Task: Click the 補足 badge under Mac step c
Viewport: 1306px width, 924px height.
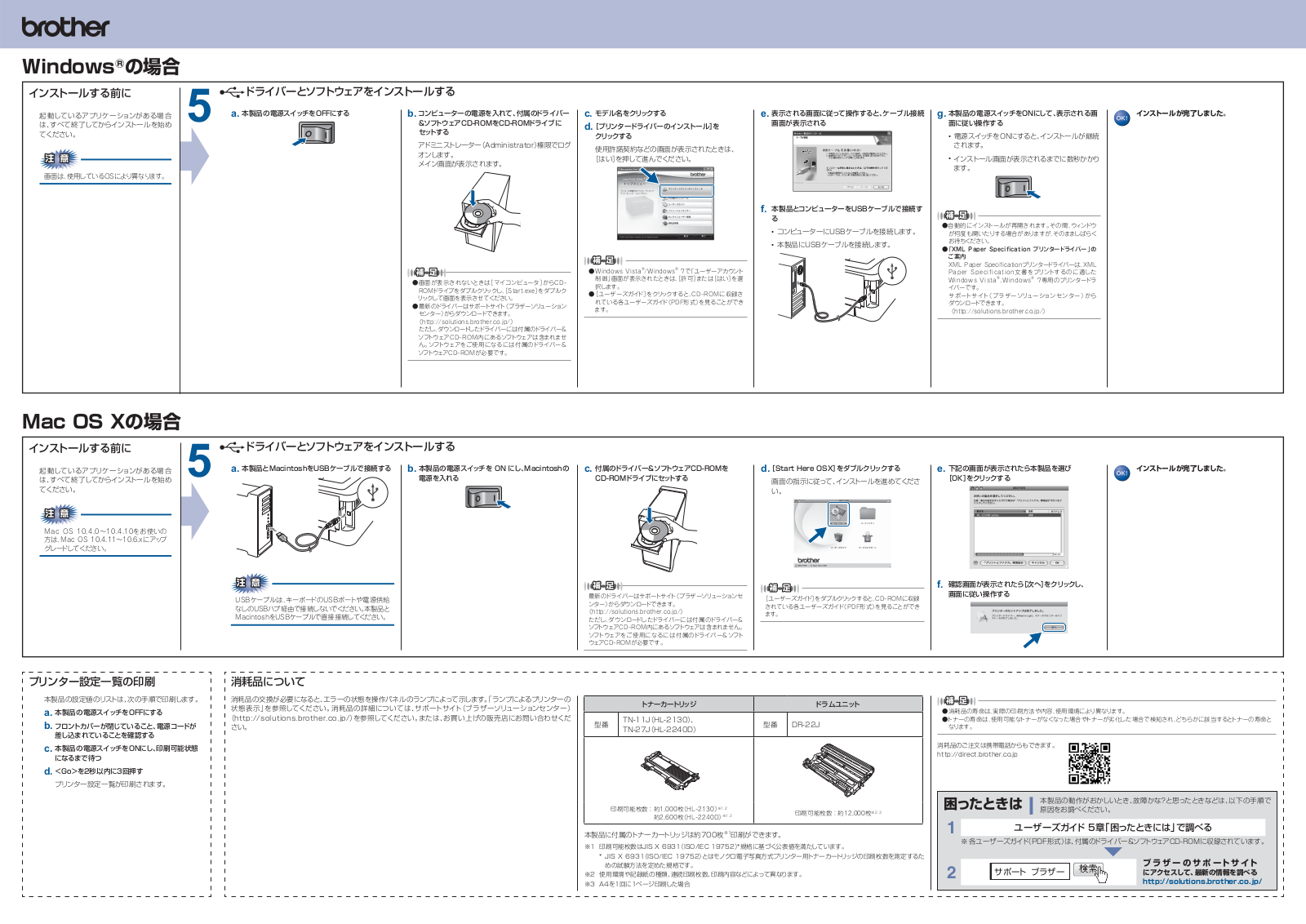Action: pyautogui.click(x=603, y=585)
